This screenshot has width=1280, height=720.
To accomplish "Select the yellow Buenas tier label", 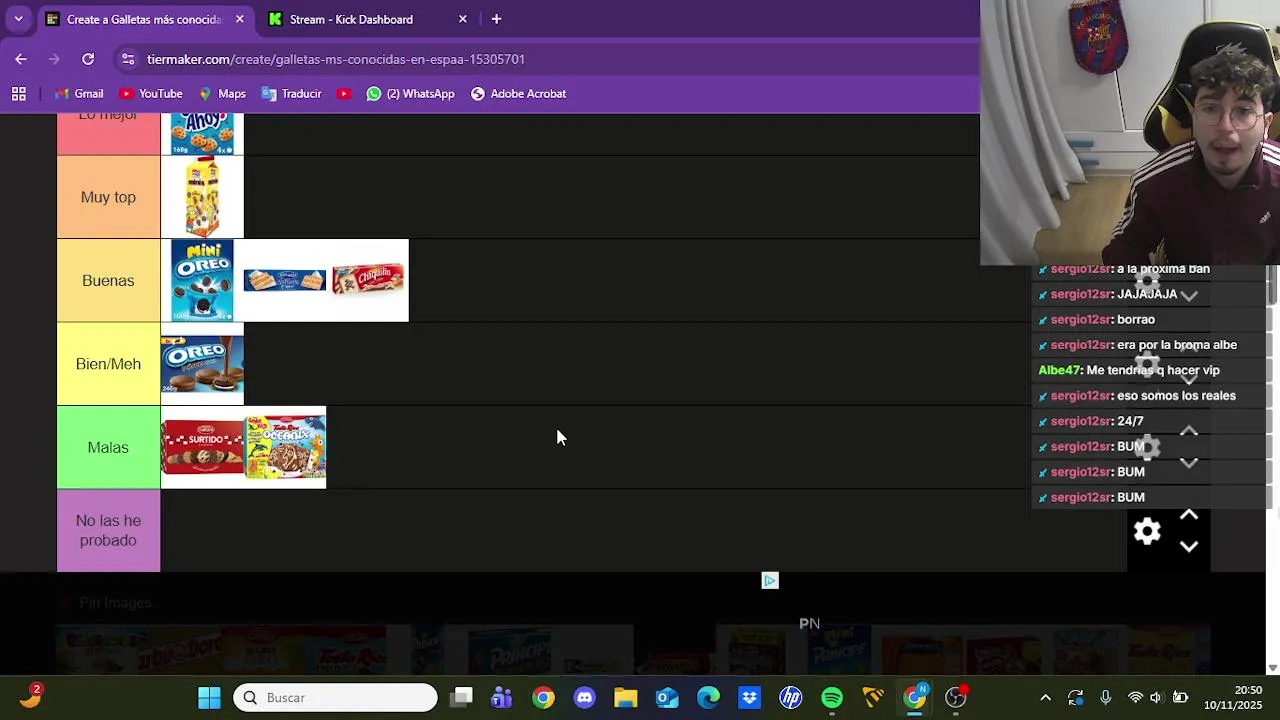I will coord(108,281).
